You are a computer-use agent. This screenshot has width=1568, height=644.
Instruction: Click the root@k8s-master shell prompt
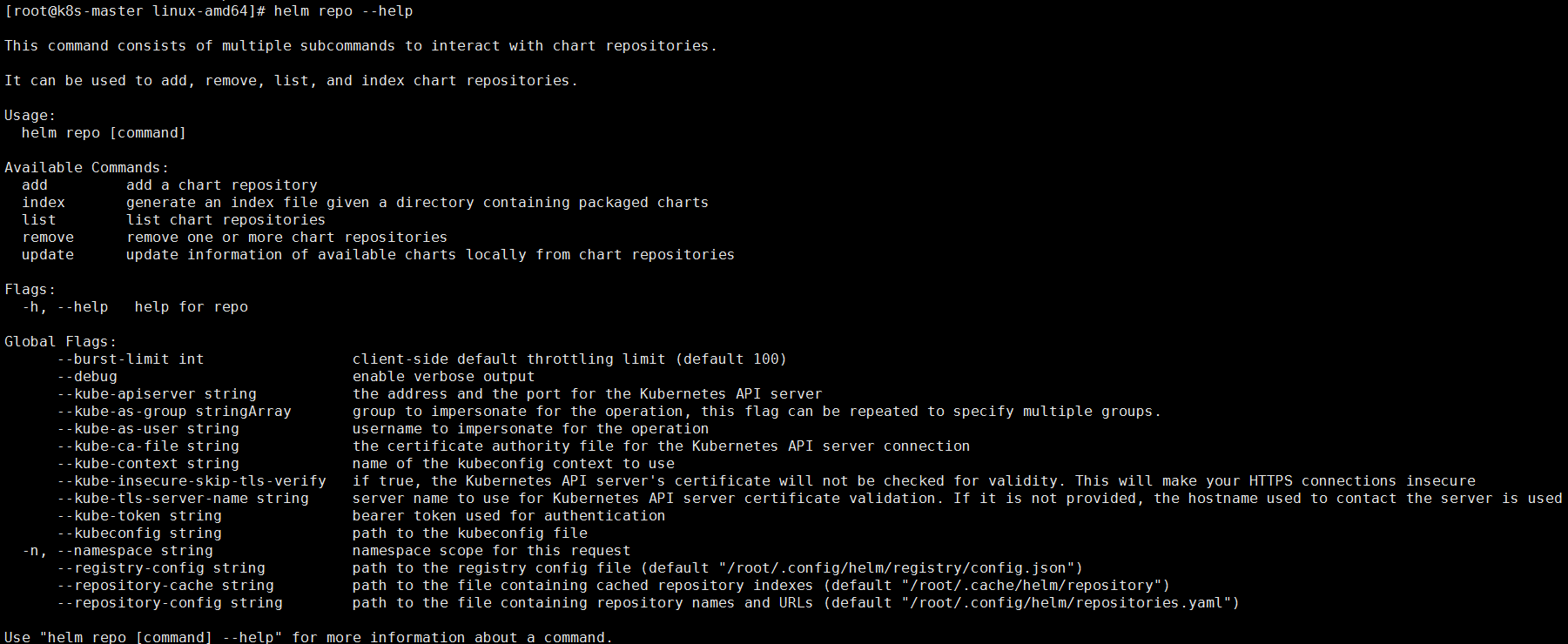135,11
